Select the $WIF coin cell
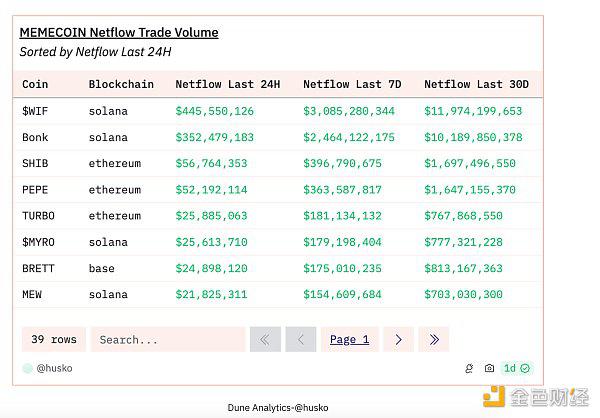Image resolution: width=600 pixels, height=418 pixels. click(x=35, y=111)
